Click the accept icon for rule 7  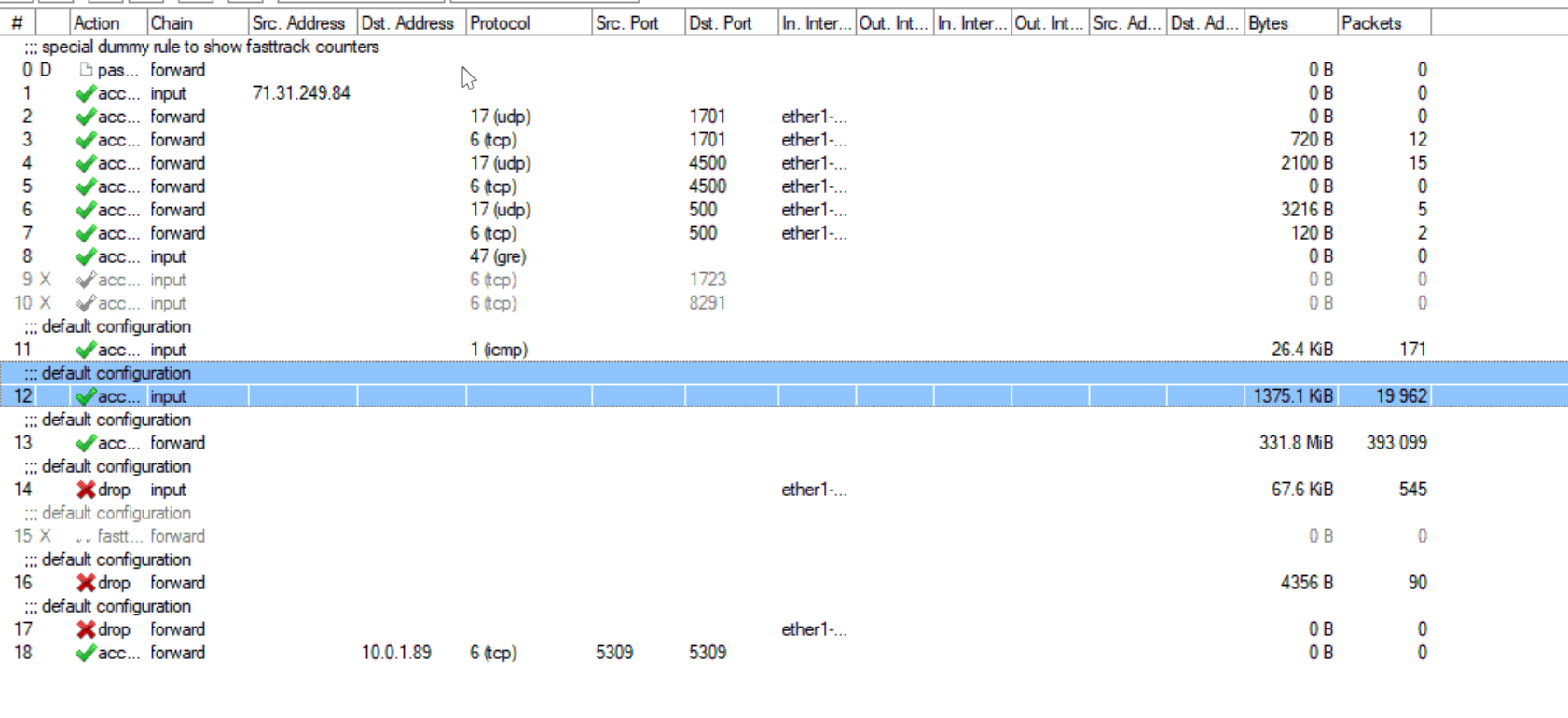coord(86,233)
